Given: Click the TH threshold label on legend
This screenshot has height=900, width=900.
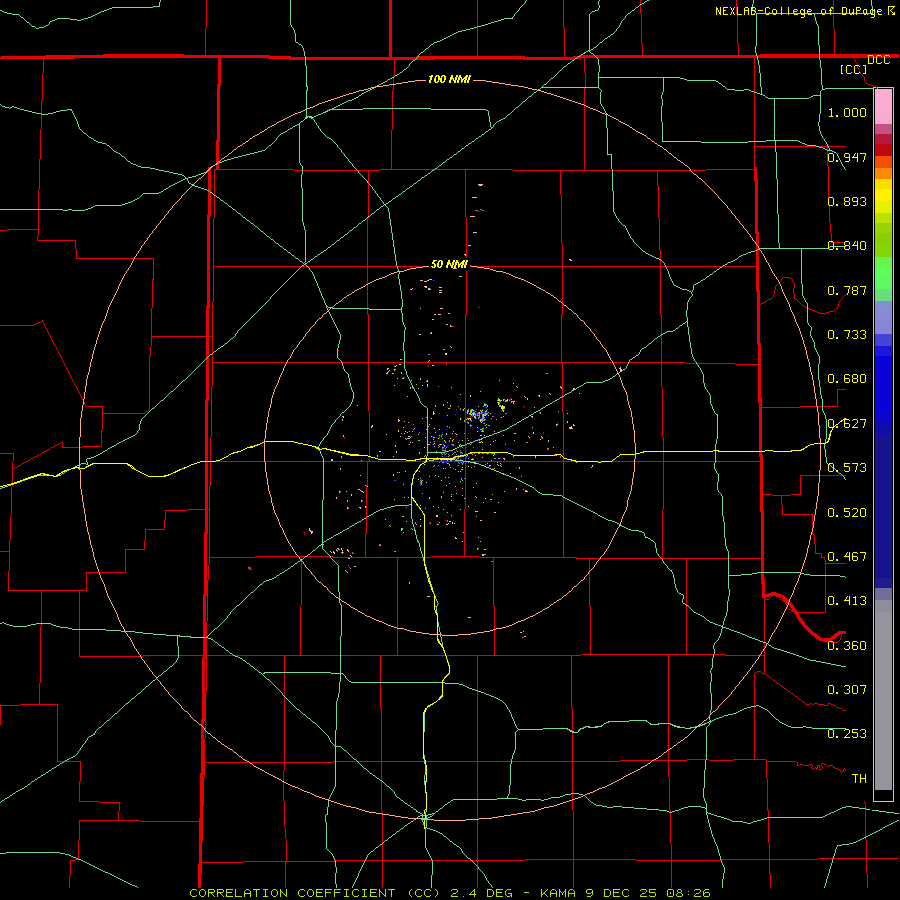Looking at the screenshot, I should click(x=859, y=778).
